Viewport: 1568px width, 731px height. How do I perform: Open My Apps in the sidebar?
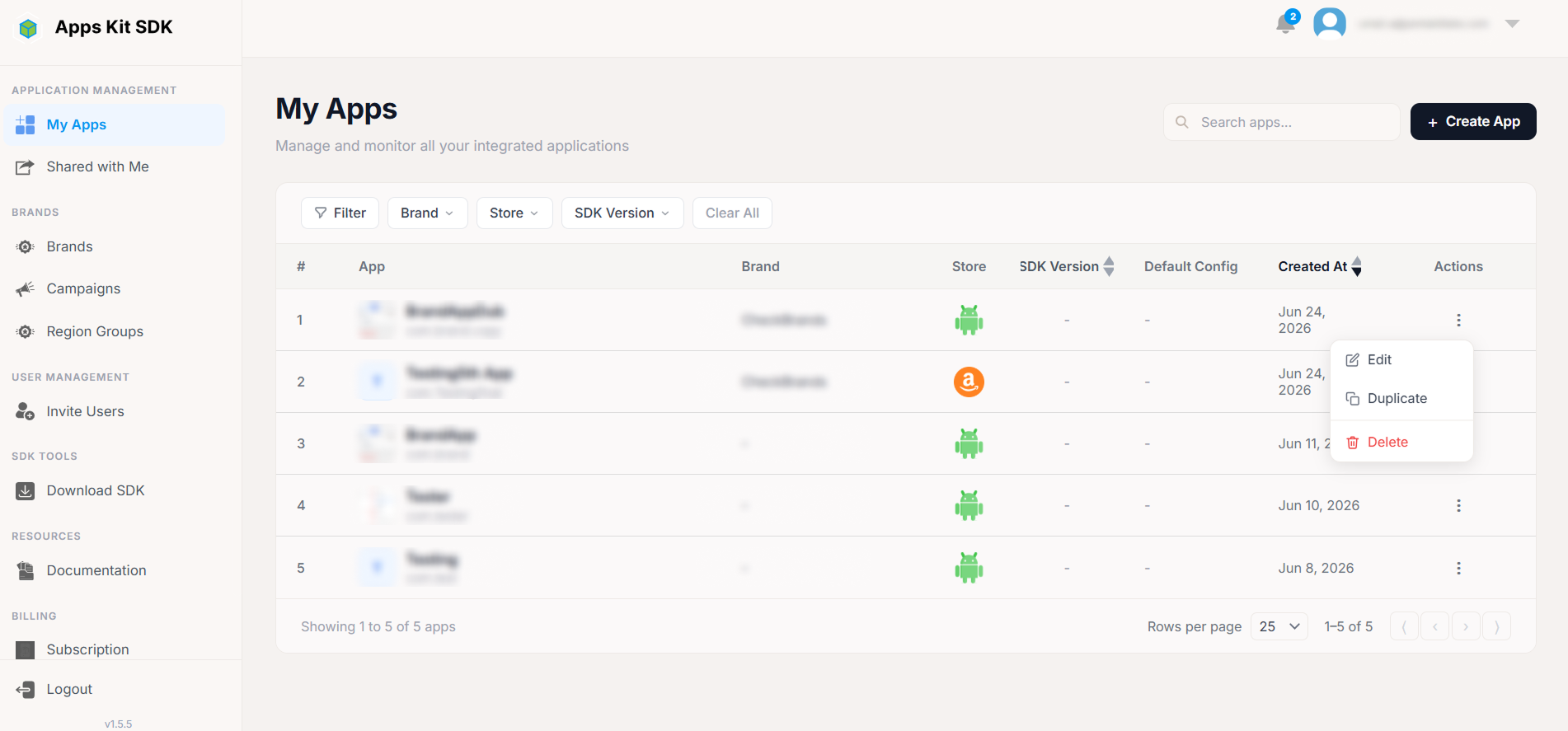pyautogui.click(x=115, y=124)
